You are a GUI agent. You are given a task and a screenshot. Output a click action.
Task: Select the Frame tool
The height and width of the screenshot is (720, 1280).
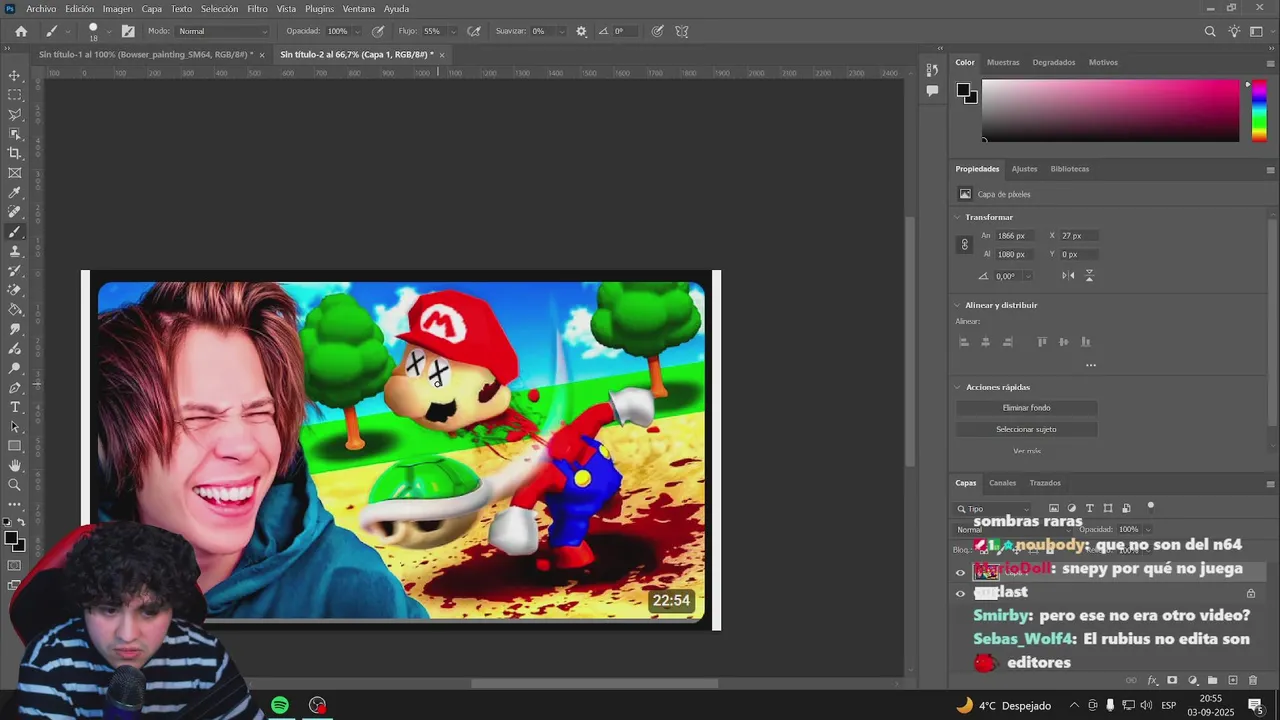pyautogui.click(x=15, y=173)
